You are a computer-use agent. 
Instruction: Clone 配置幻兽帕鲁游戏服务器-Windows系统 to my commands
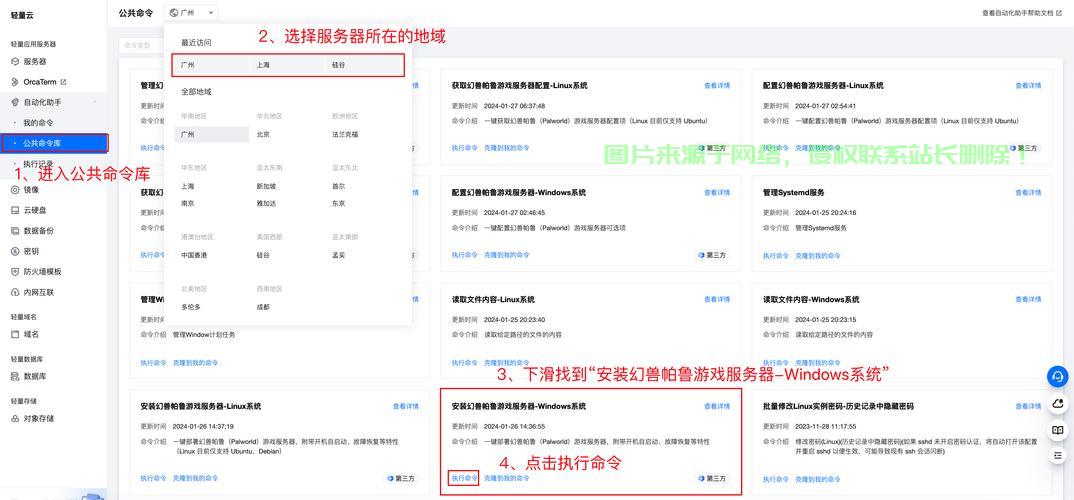(x=507, y=255)
